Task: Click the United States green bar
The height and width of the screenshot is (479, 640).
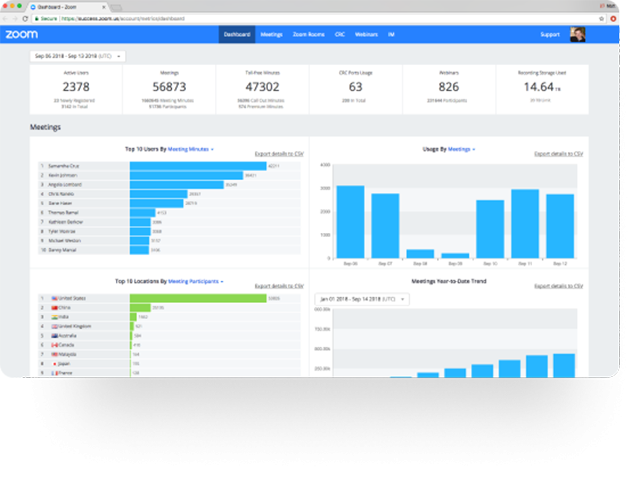Action: (198, 298)
